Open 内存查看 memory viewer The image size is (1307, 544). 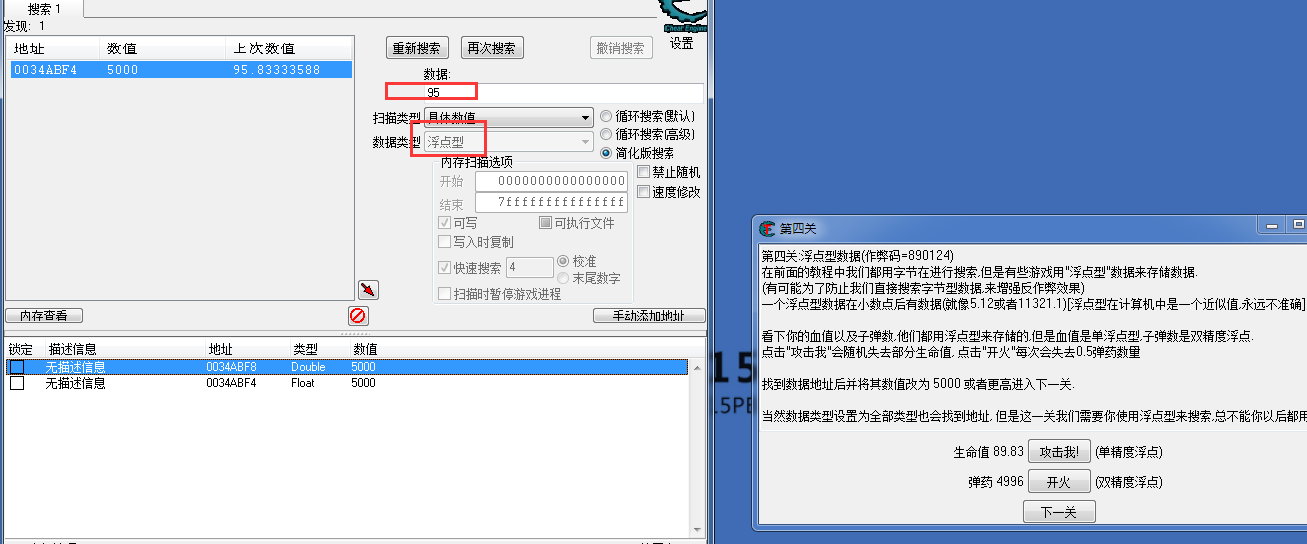(x=44, y=315)
